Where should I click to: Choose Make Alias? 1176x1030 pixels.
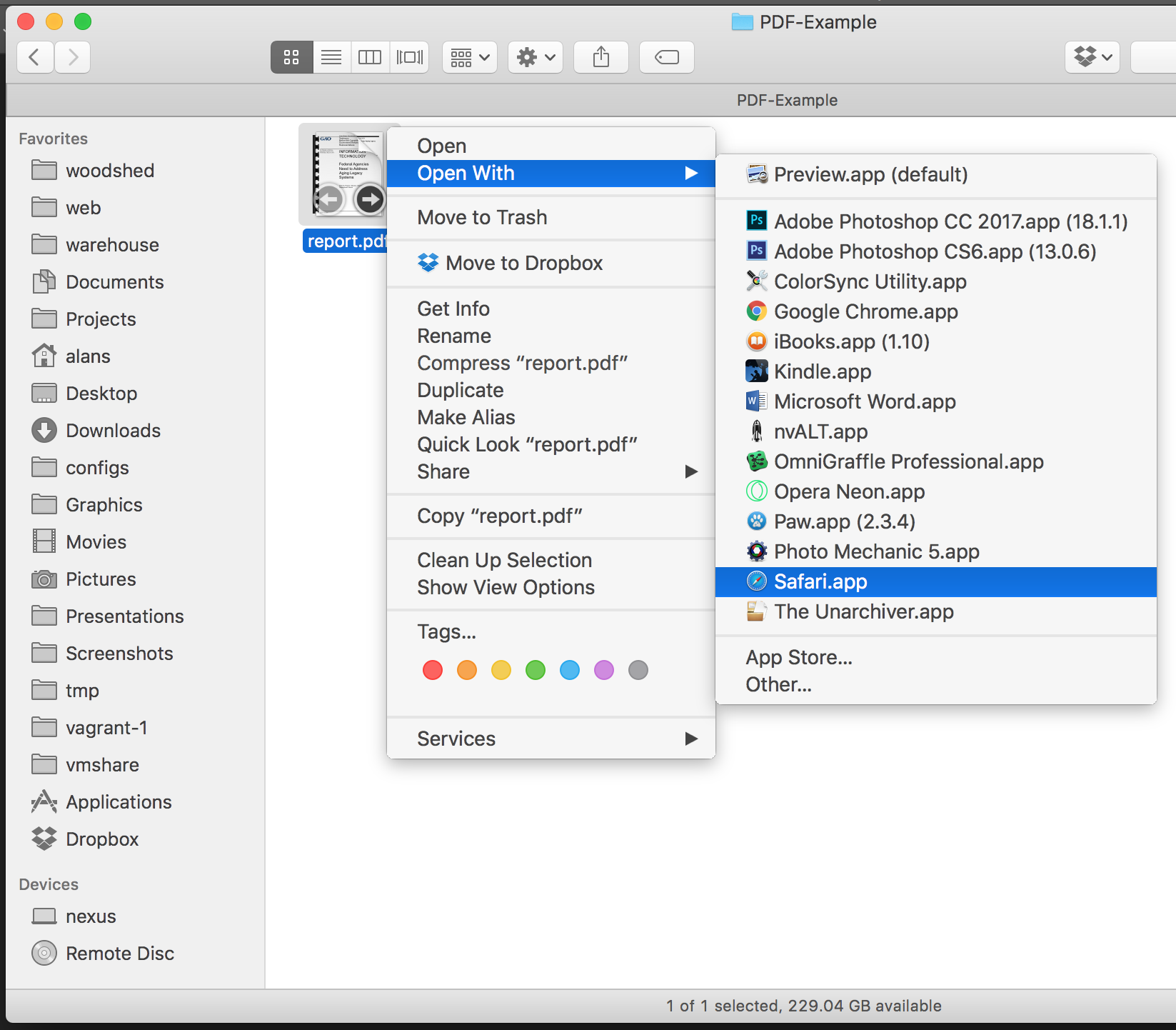click(x=551, y=417)
